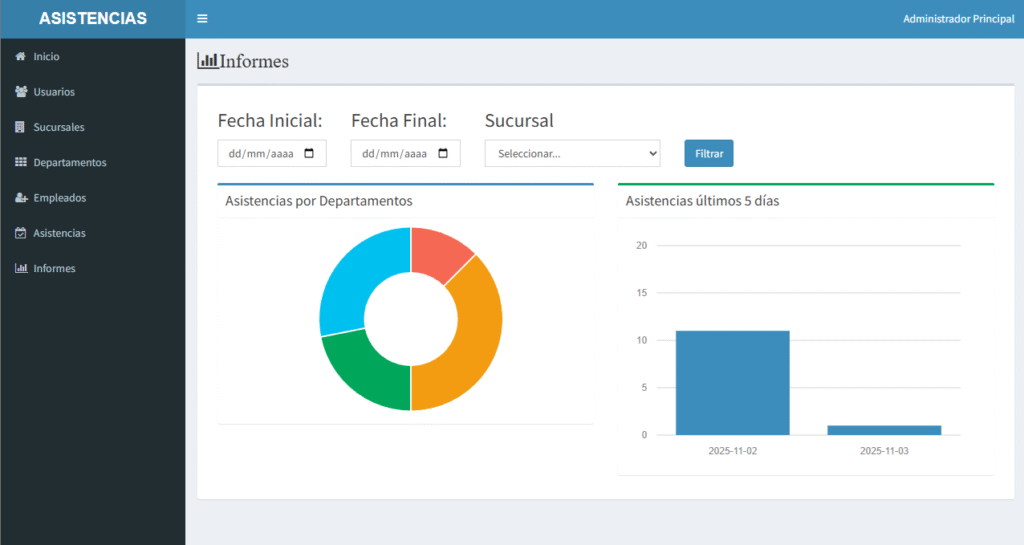Click the home icon beside Inicio
This screenshot has height=545, width=1024.
tap(20, 57)
